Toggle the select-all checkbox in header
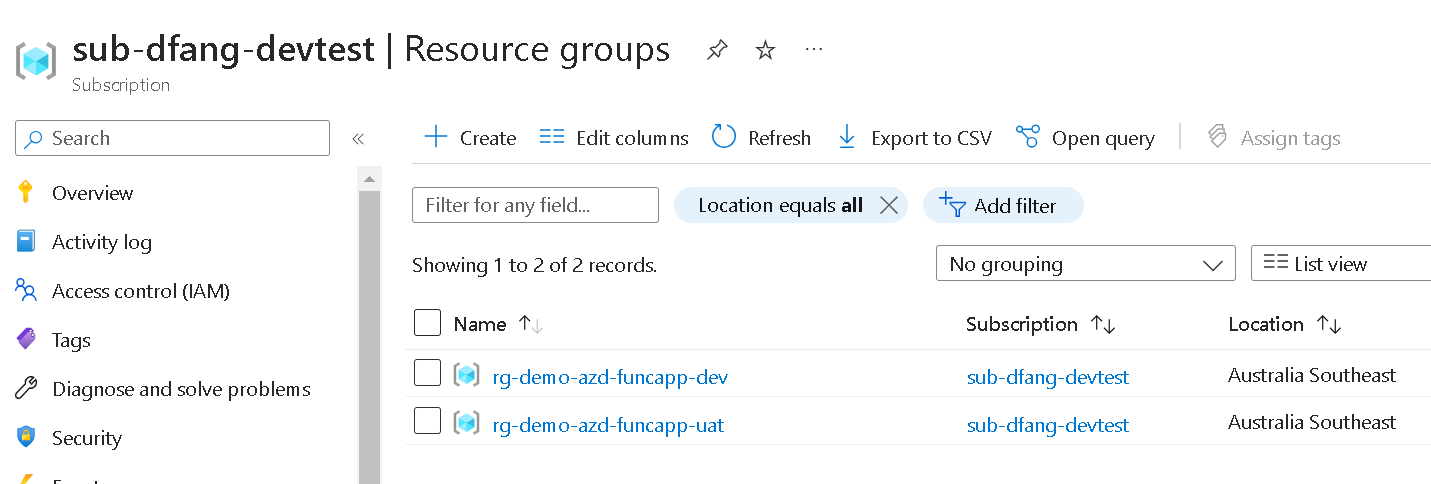This screenshot has width=1431, height=484. click(x=427, y=322)
